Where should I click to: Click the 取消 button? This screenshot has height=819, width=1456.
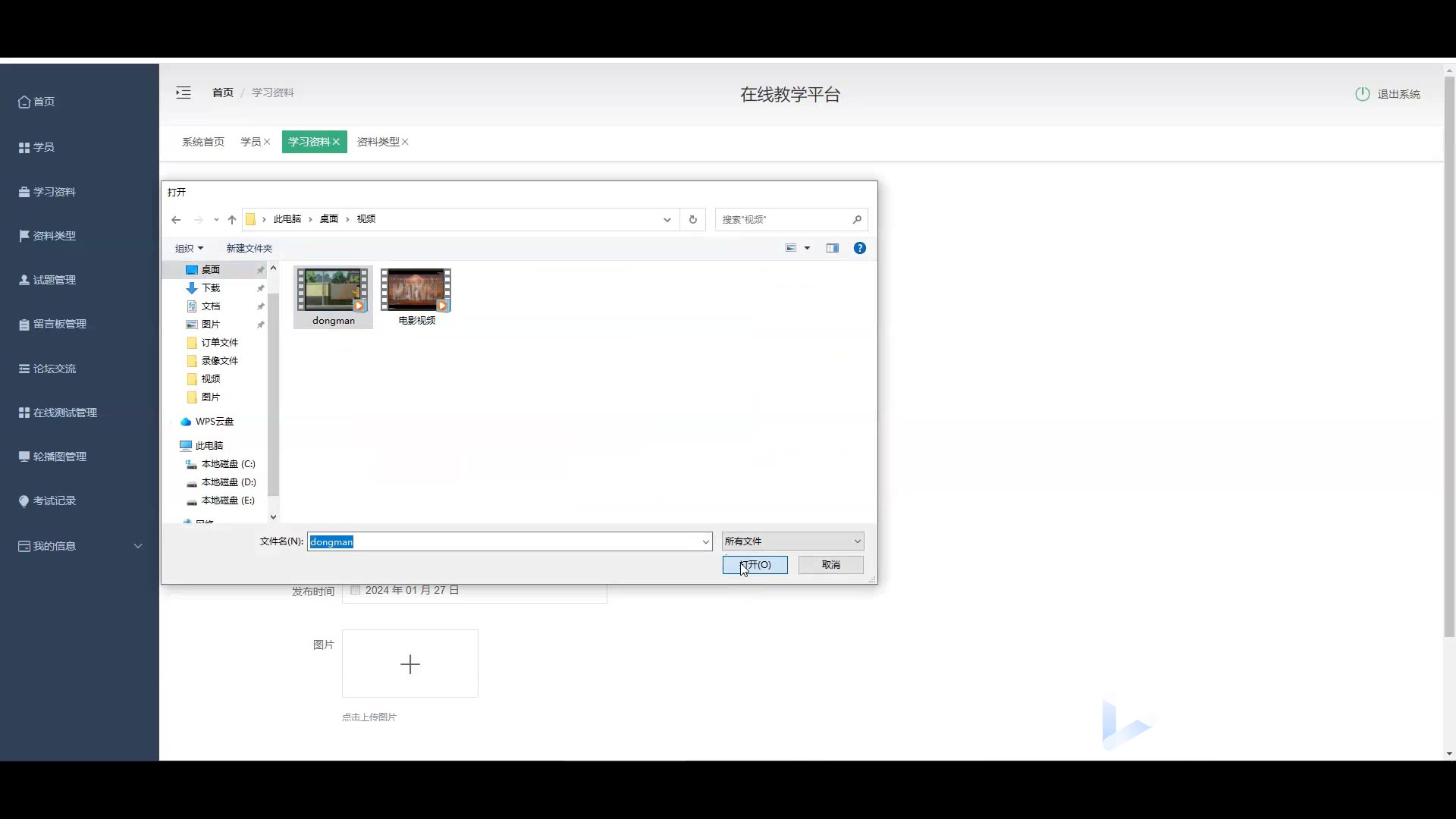(x=831, y=565)
